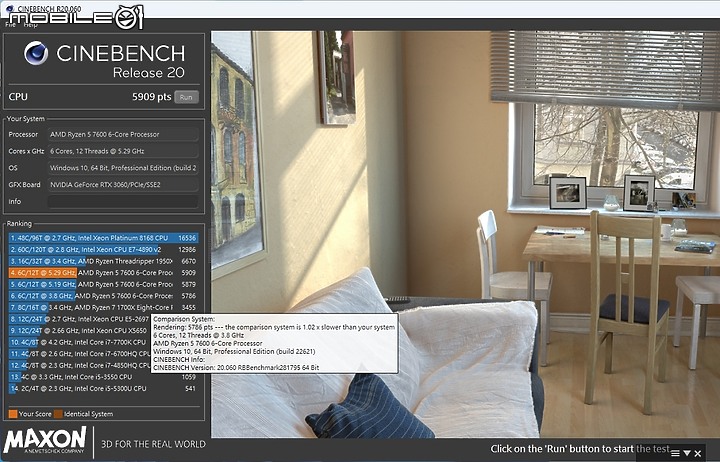The width and height of the screenshot is (720, 462).
Task: Click the tooltip line 'CINEBENCH Version: 20.060'
Action: click(236, 367)
